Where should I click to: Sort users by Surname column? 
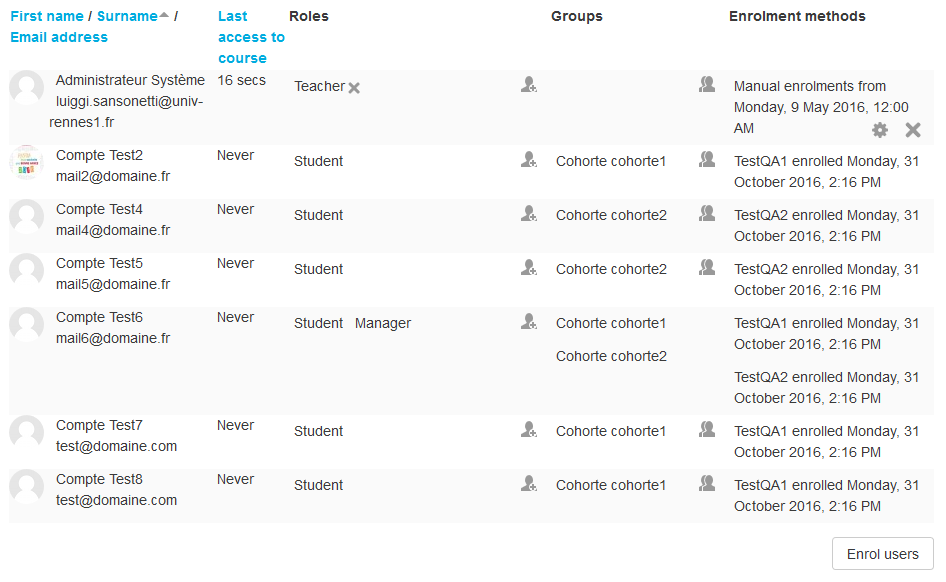pyautogui.click(x=127, y=16)
